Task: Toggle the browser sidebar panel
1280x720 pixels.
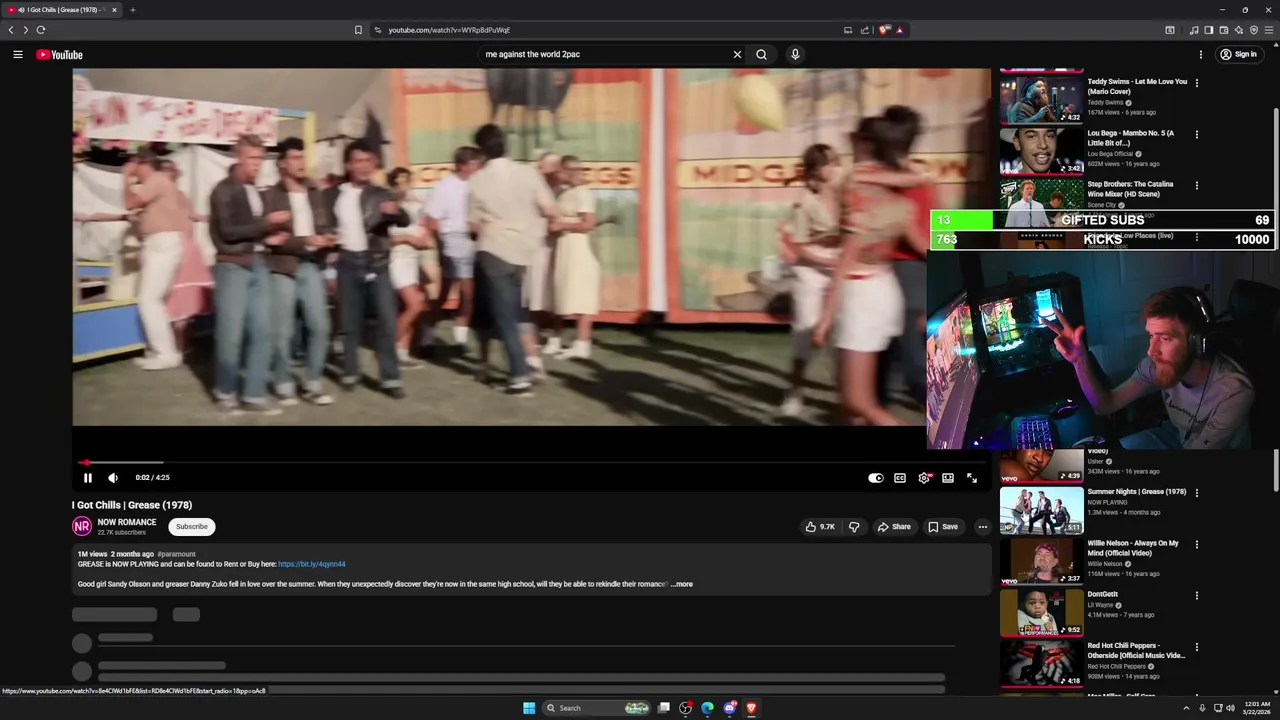Action: (x=1209, y=30)
